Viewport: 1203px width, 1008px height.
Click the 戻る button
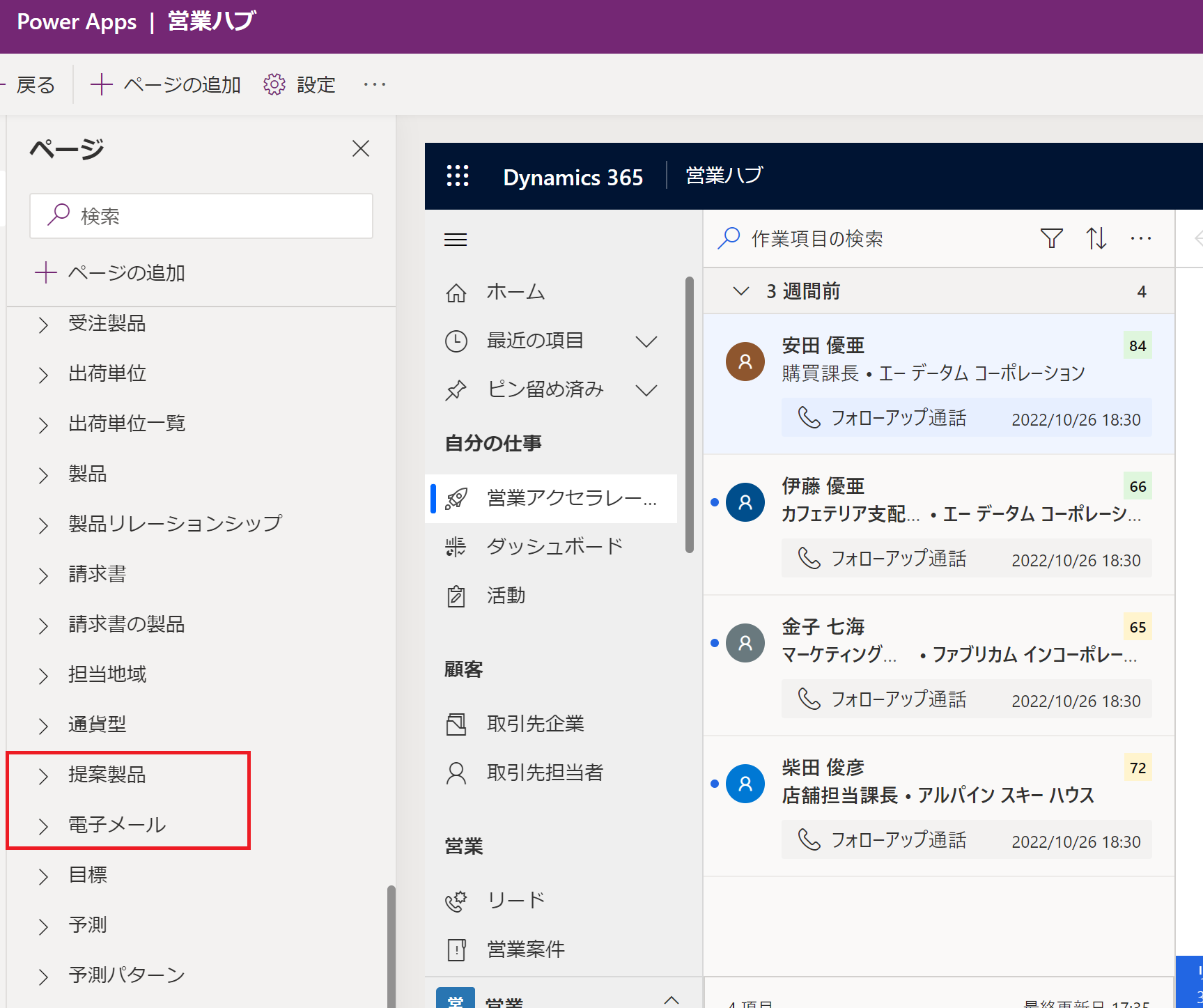[29, 84]
